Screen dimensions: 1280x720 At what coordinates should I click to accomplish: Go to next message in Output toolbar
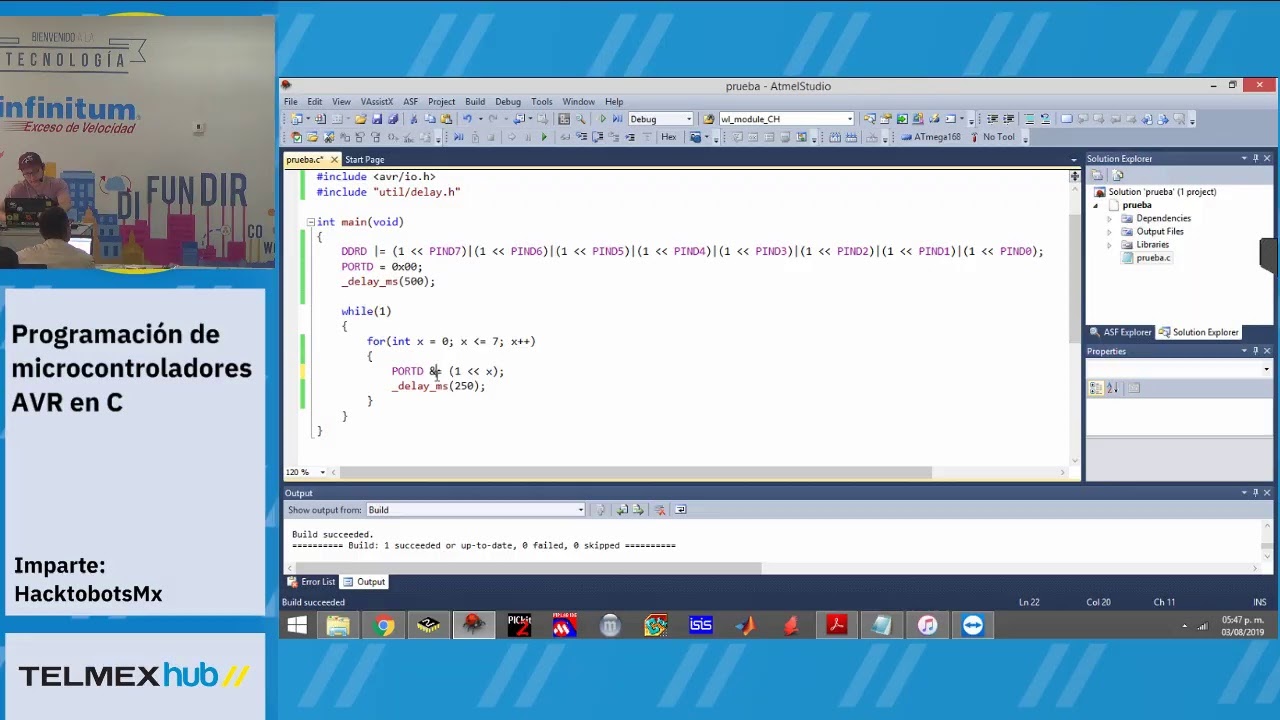pyautogui.click(x=638, y=510)
